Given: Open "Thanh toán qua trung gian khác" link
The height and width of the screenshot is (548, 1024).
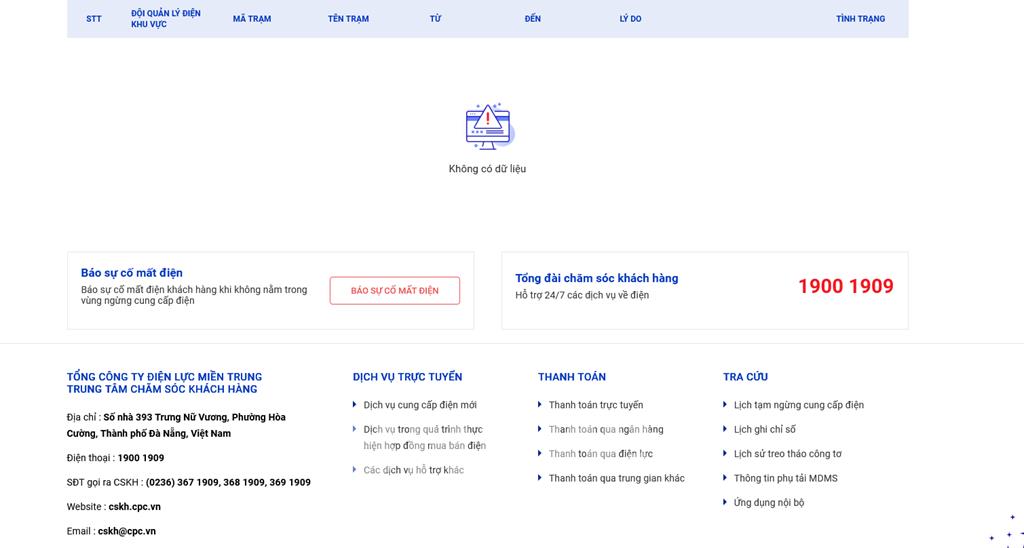Looking at the screenshot, I should [616, 478].
